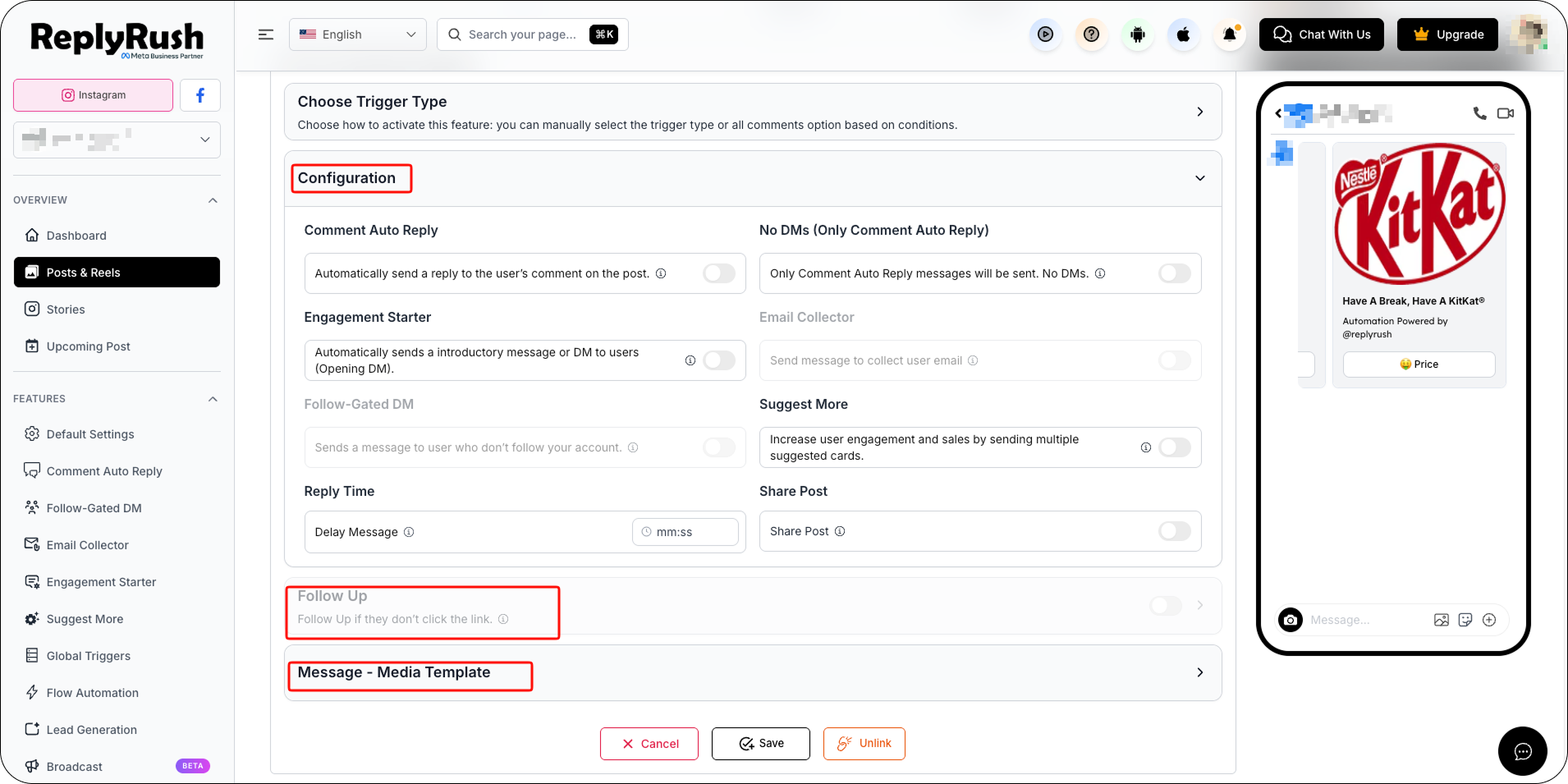Switch to Facebook platform icon
Image resolution: width=1568 pixels, height=784 pixels.
[x=199, y=95]
